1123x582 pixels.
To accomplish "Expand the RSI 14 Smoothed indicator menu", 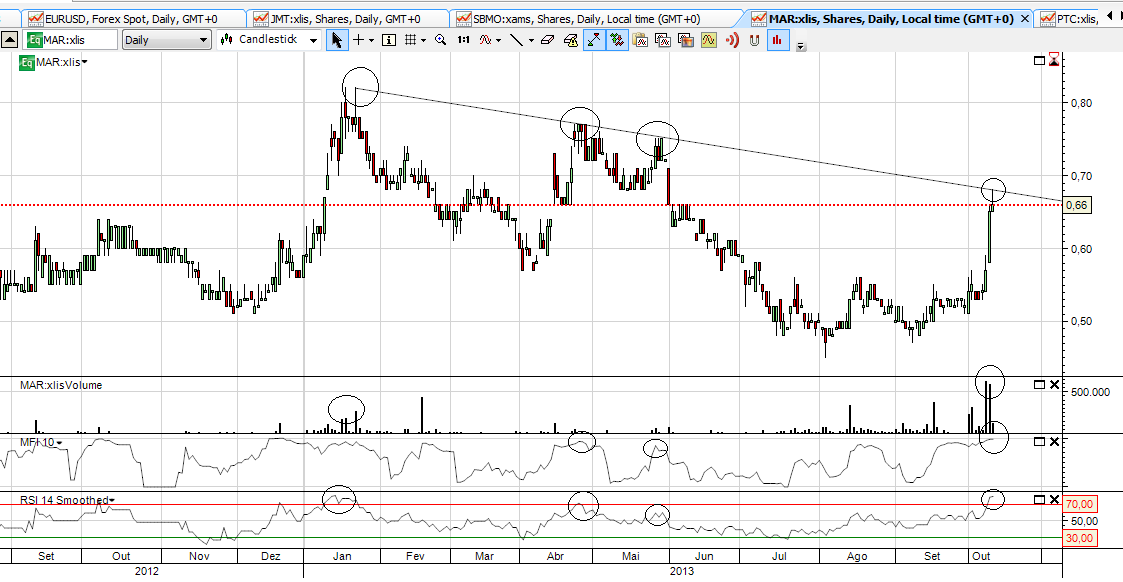I will [112, 499].
